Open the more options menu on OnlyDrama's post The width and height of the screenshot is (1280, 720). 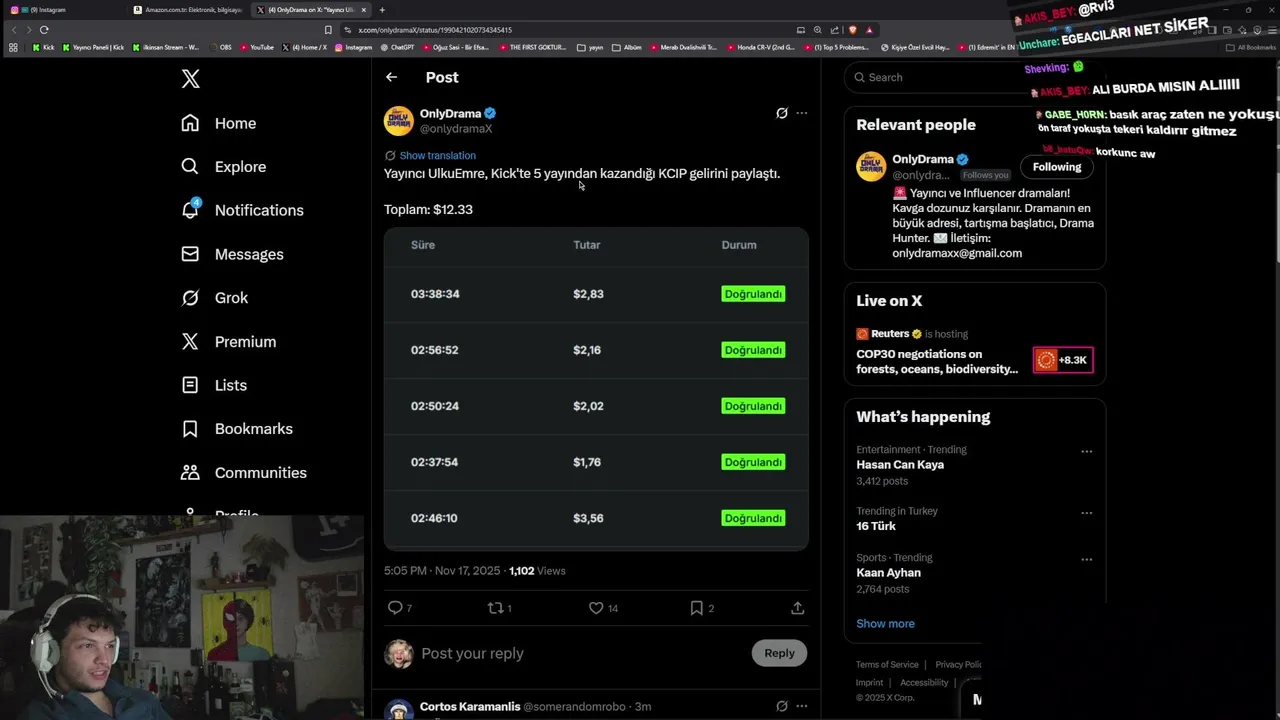pyautogui.click(x=801, y=113)
